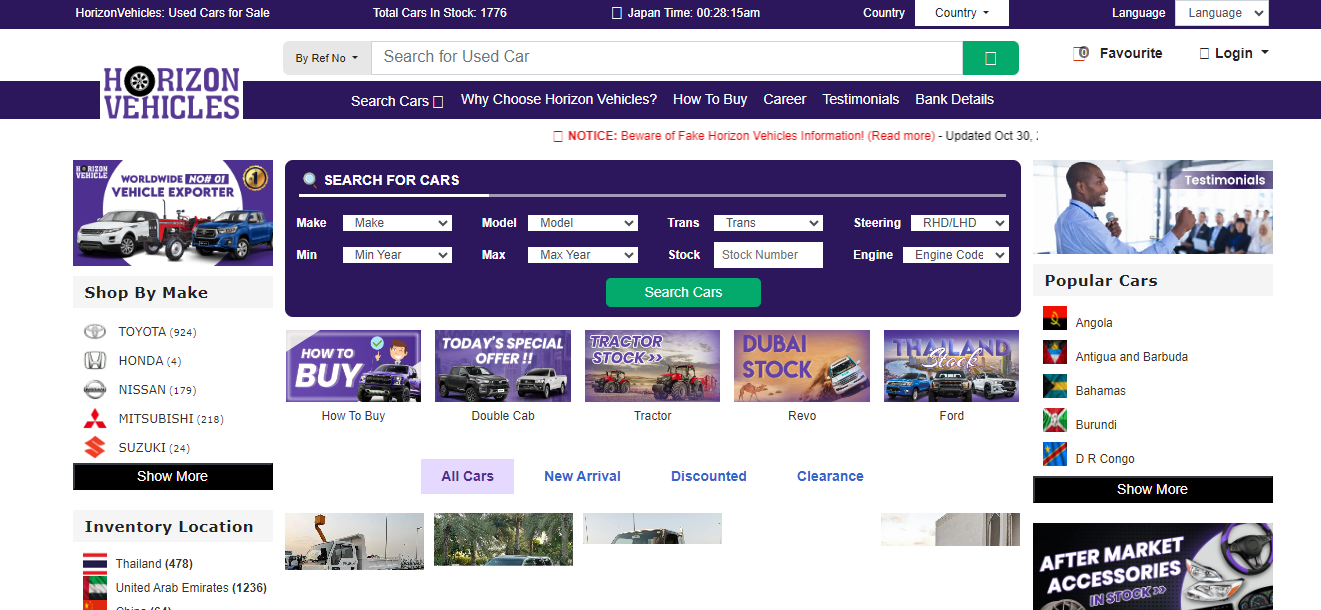Image resolution: width=1321 pixels, height=610 pixels.
Task: Click the Honda brand logo
Action: (x=95, y=361)
